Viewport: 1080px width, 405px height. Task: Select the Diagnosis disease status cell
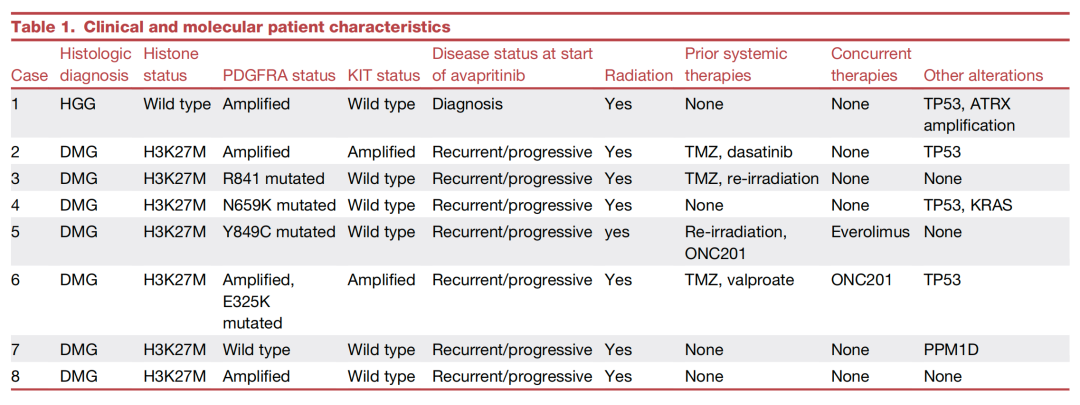[x=467, y=104]
